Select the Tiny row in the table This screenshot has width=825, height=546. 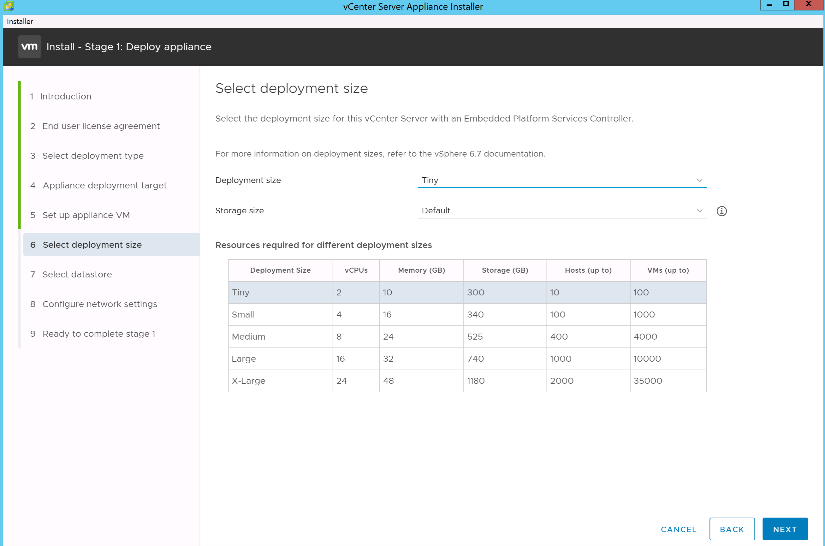click(467, 292)
